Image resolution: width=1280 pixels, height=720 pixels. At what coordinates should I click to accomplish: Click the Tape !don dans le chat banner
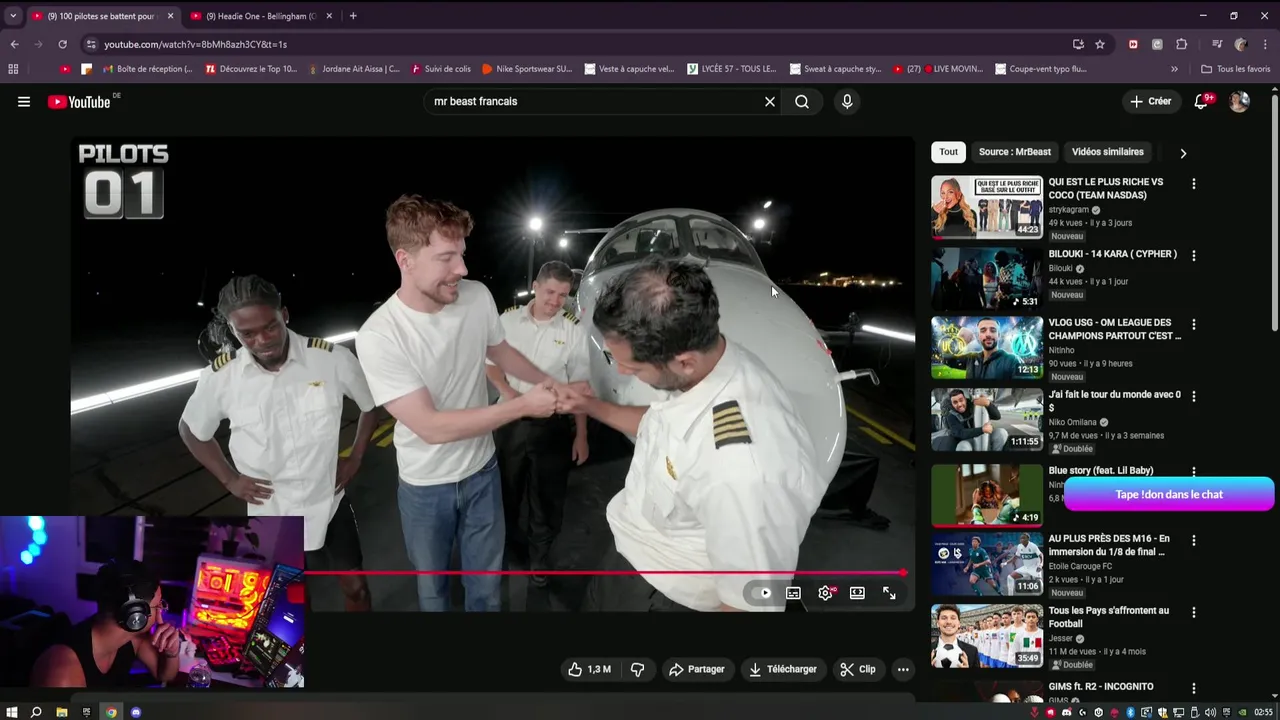click(1169, 495)
